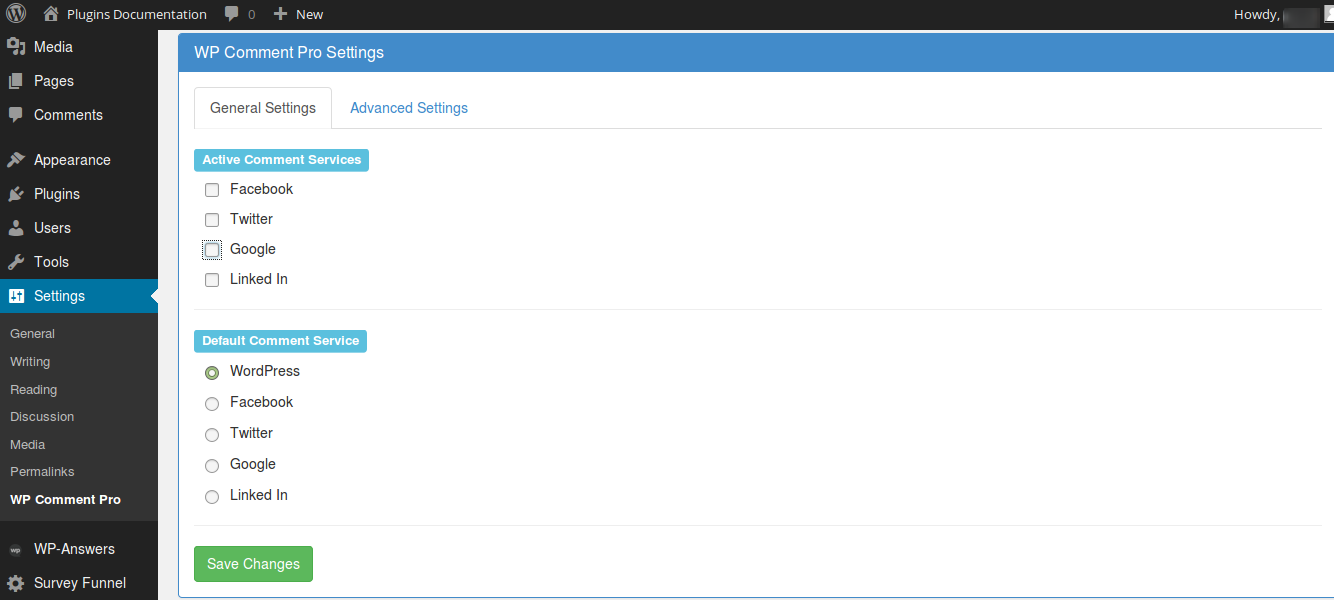This screenshot has height=600, width=1334.
Task: Enable the Facebook comment service checkbox
Action: 212,189
